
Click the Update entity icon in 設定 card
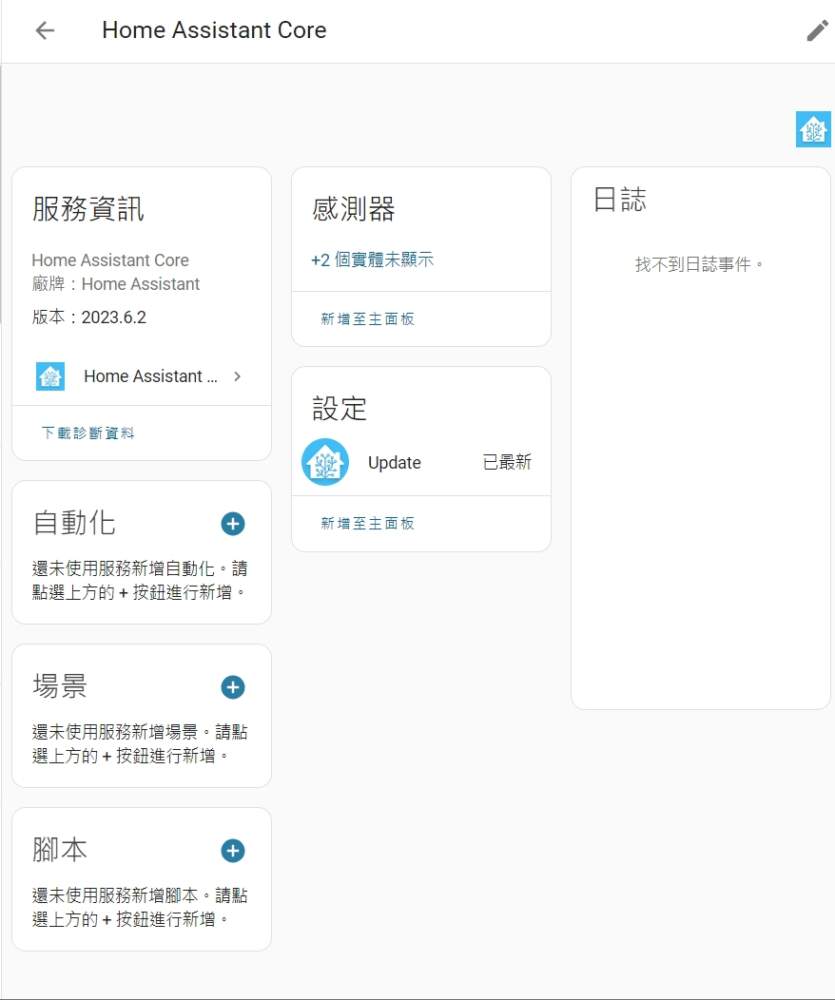[325, 462]
